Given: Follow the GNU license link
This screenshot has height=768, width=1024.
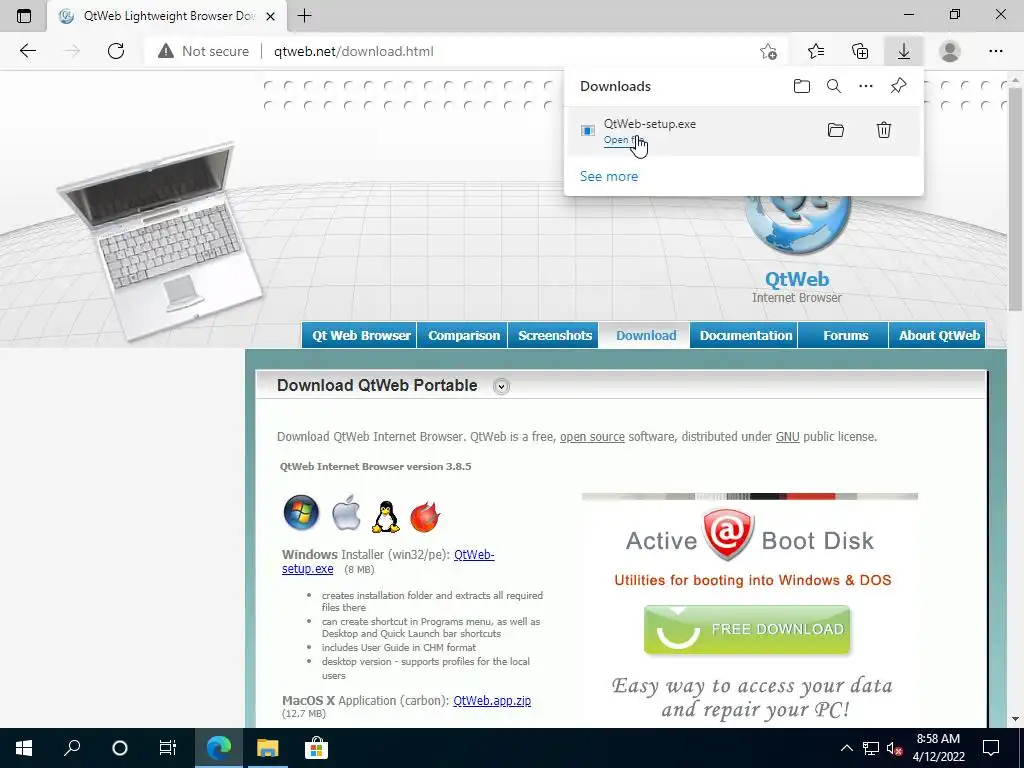Looking at the screenshot, I should click(x=788, y=436).
